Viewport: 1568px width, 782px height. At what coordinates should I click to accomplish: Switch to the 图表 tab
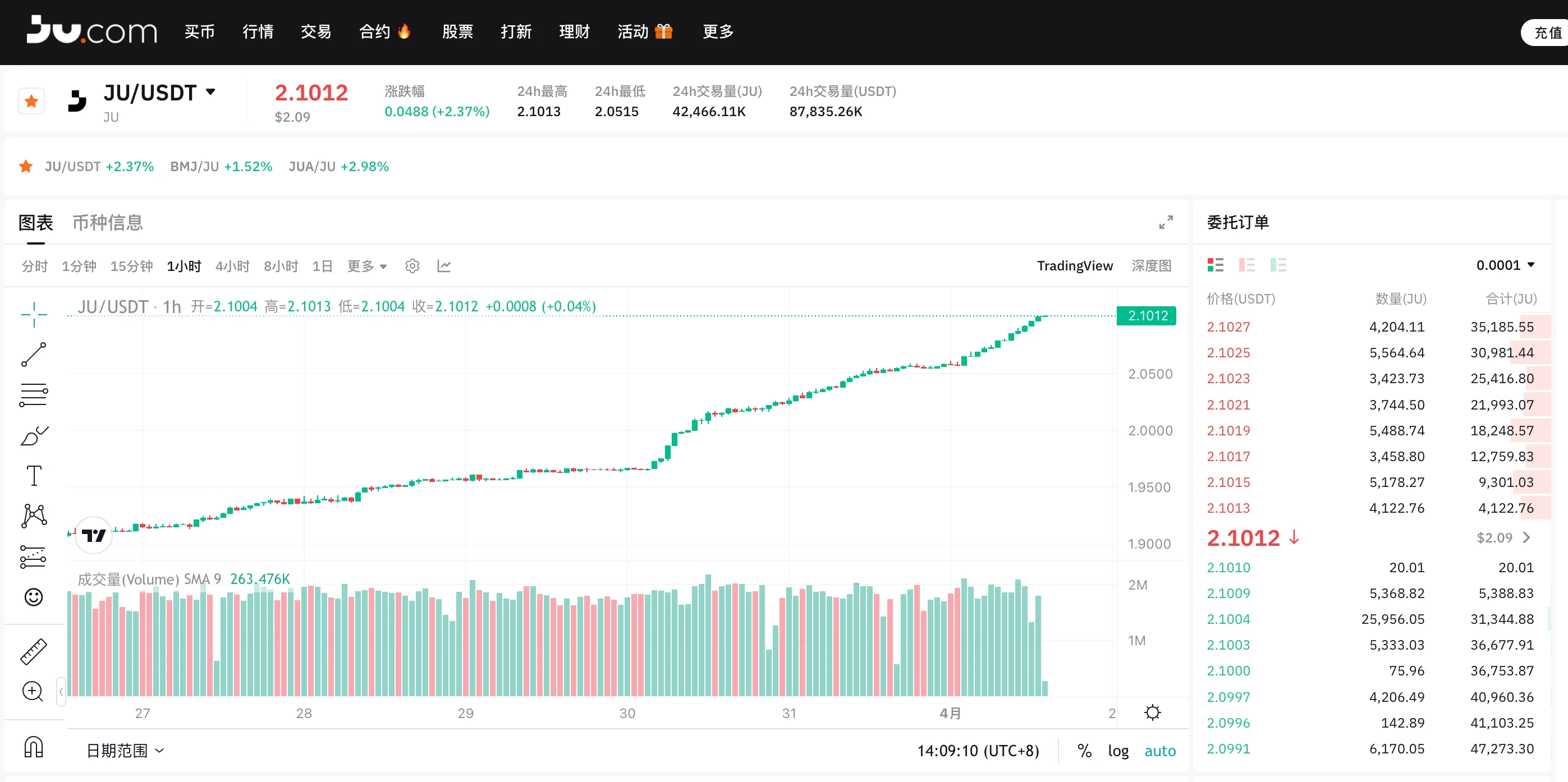36,223
